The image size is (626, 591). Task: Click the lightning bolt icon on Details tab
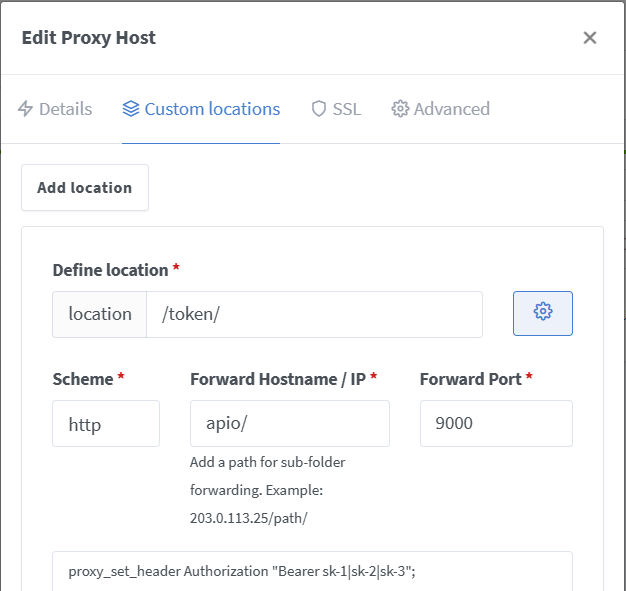pyautogui.click(x=26, y=109)
